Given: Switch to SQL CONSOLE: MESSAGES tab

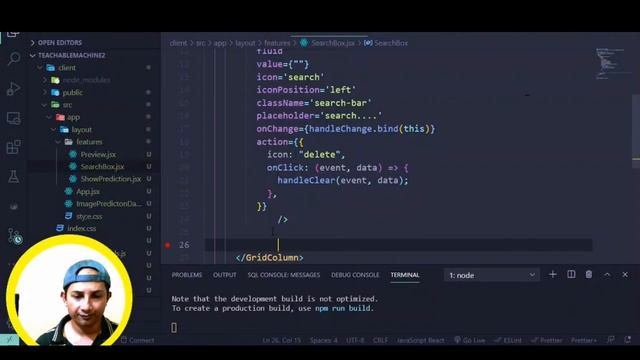Looking at the screenshot, I should pyautogui.click(x=284, y=275).
